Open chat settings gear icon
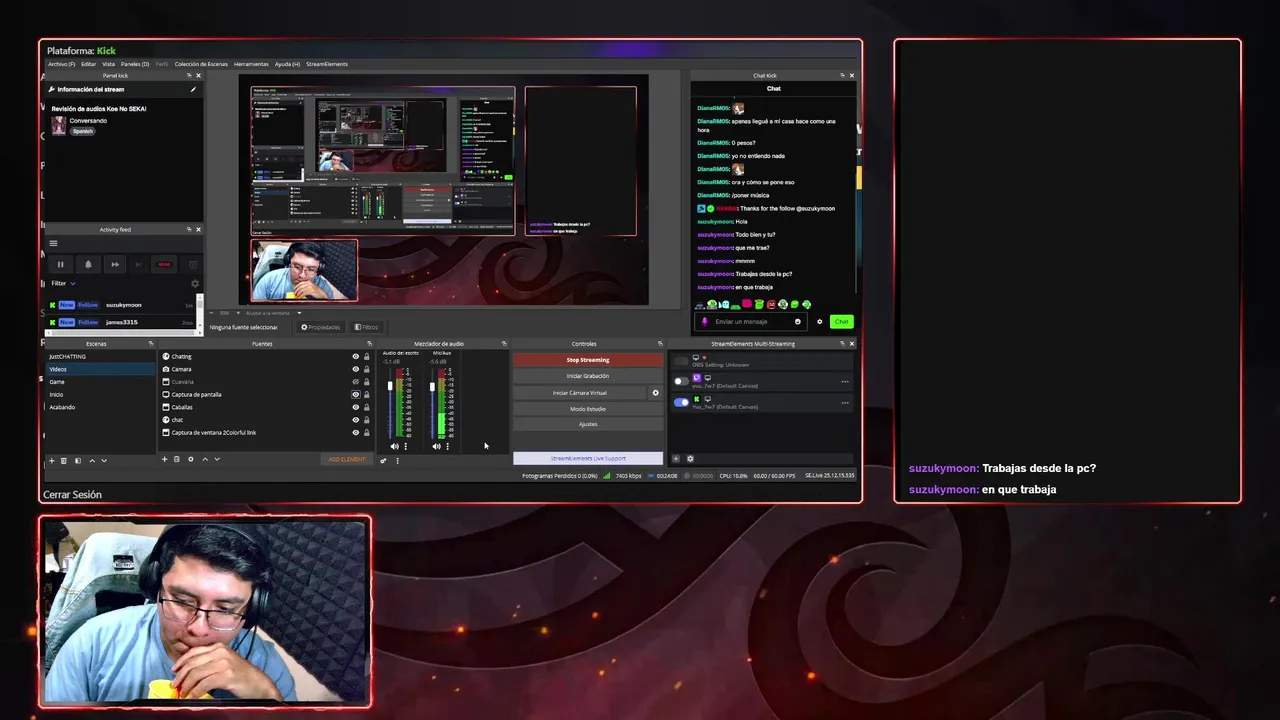This screenshot has width=1280, height=720. pyautogui.click(x=820, y=322)
